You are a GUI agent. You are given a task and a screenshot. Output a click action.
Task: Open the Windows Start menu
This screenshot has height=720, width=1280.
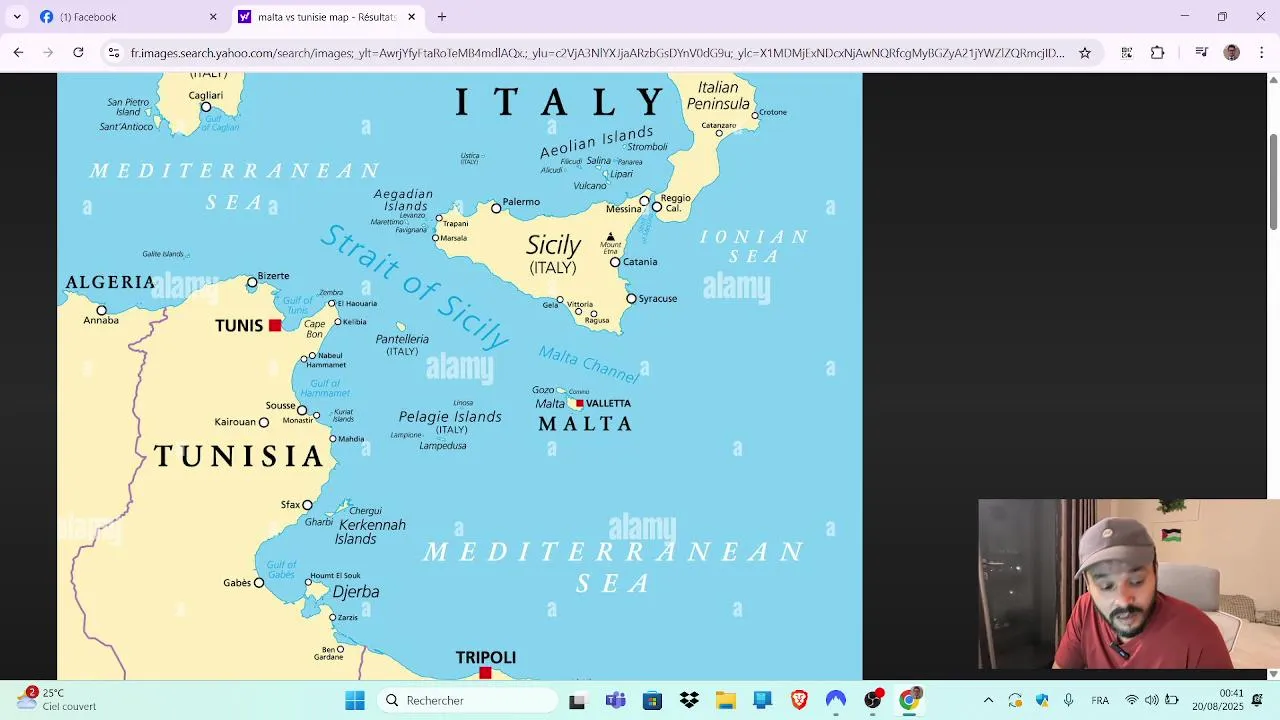coord(355,700)
